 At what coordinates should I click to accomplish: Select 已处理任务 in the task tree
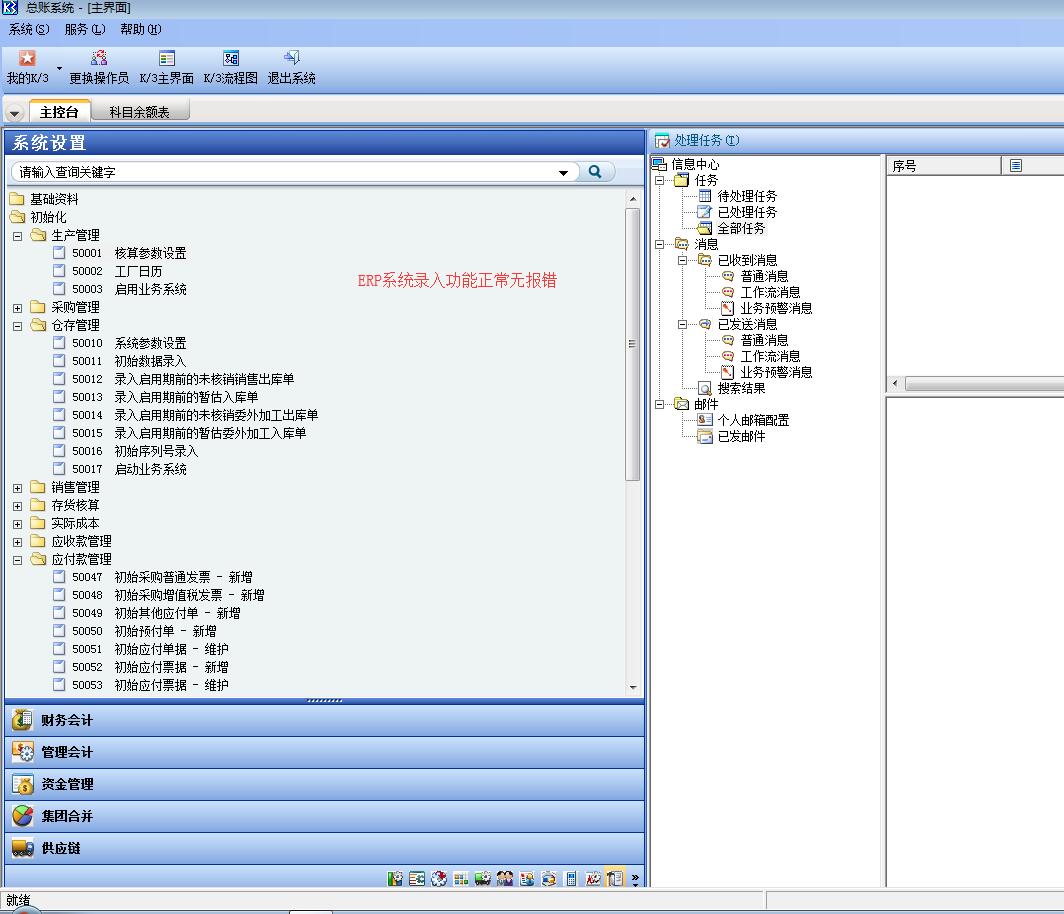point(747,212)
